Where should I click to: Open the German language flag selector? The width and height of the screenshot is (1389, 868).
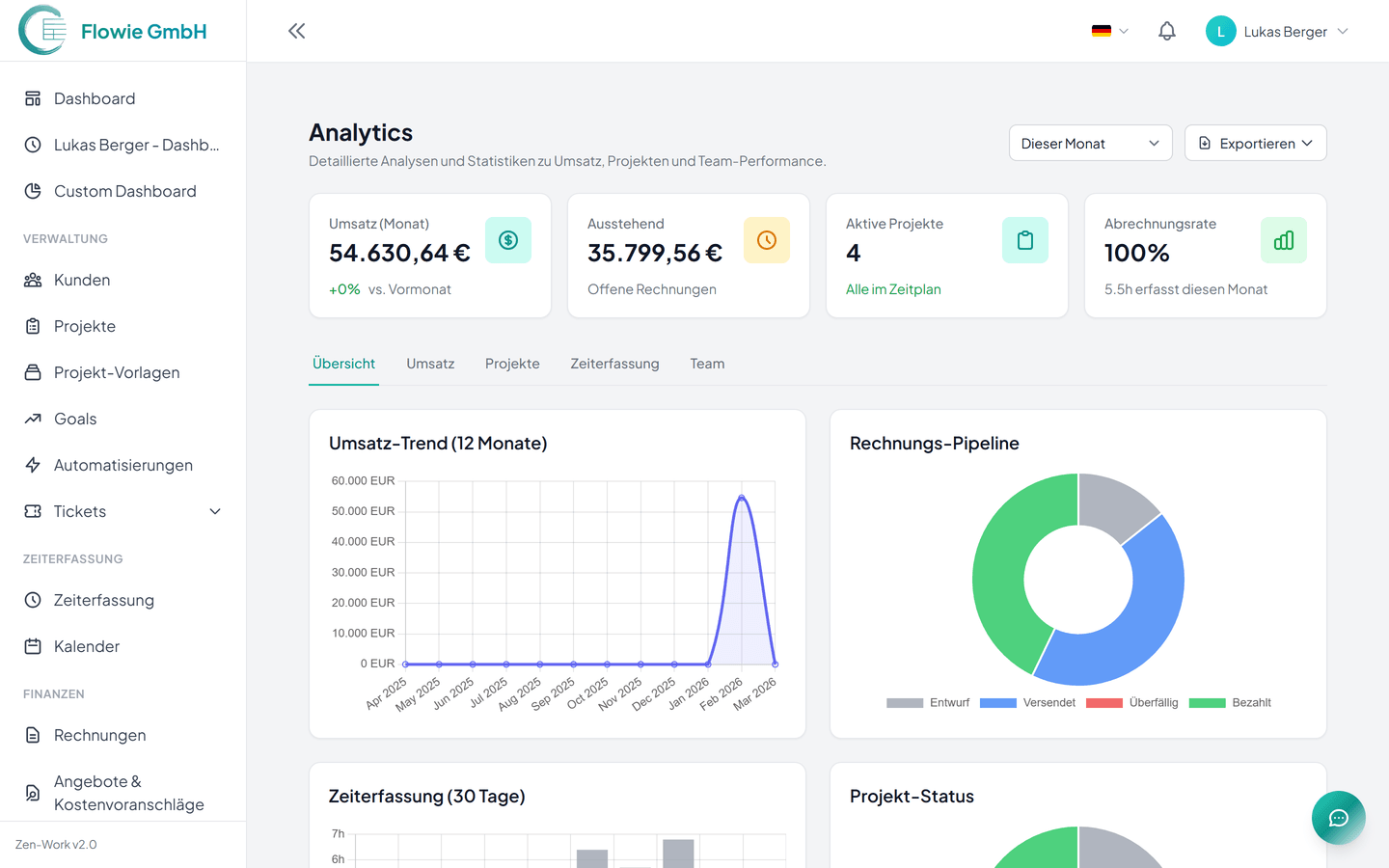(x=1108, y=30)
